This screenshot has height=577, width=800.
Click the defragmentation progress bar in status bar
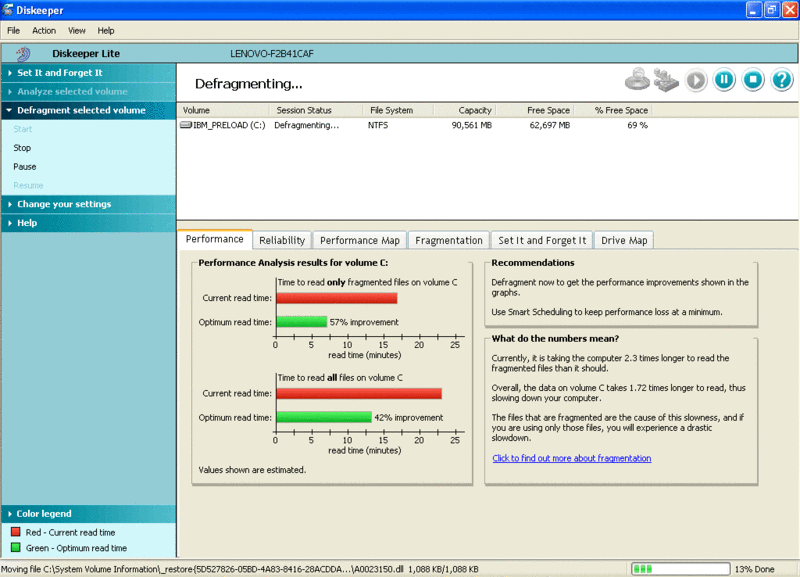681,569
